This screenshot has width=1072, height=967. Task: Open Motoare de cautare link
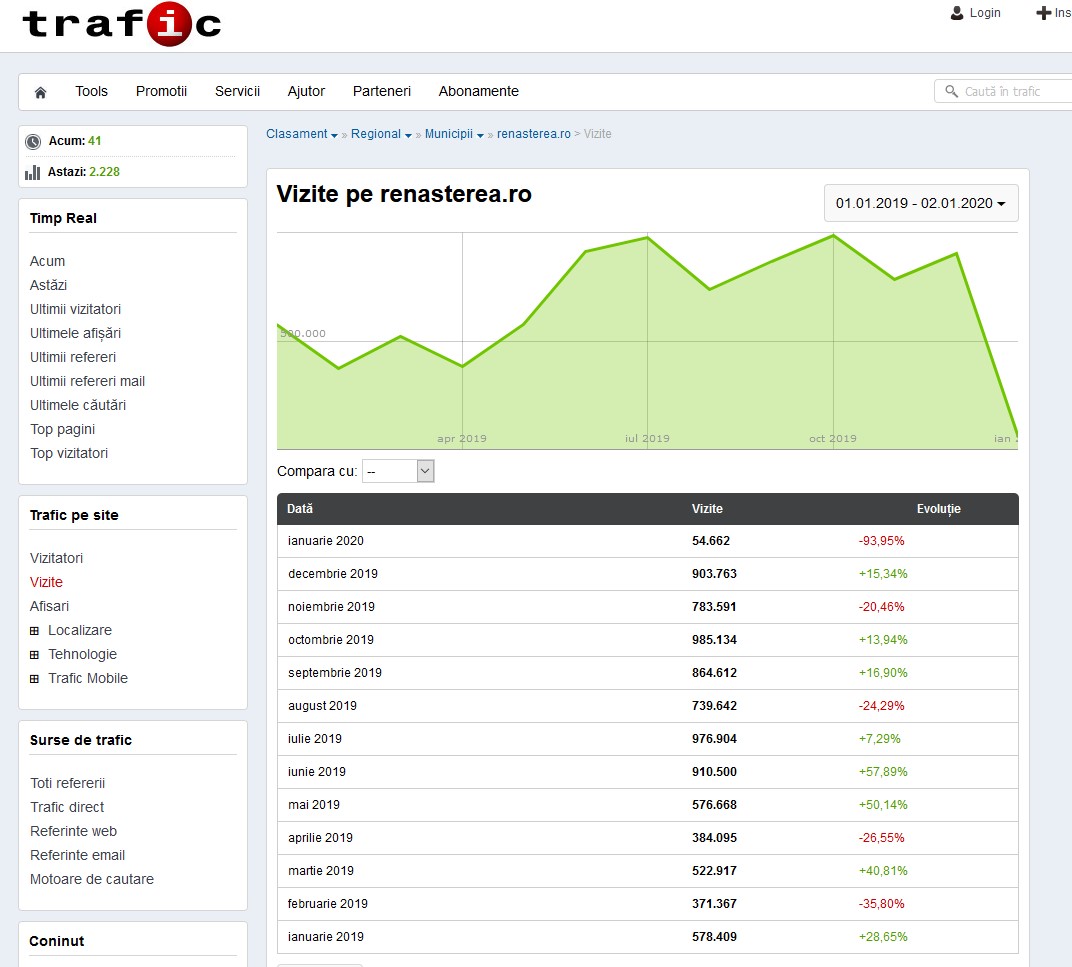(x=92, y=879)
